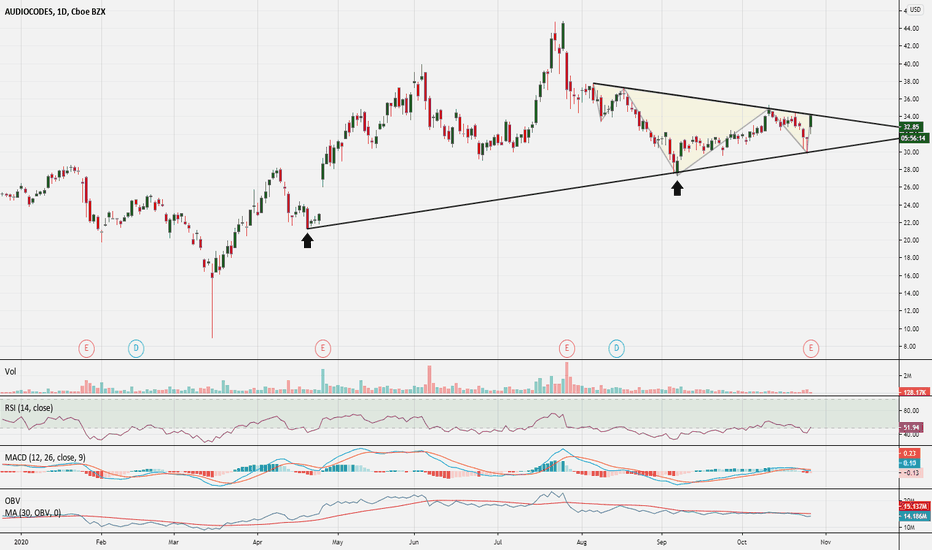Image resolution: width=932 pixels, height=550 pixels.
Task: Click the Jun label on time axis
Action: click(x=414, y=542)
